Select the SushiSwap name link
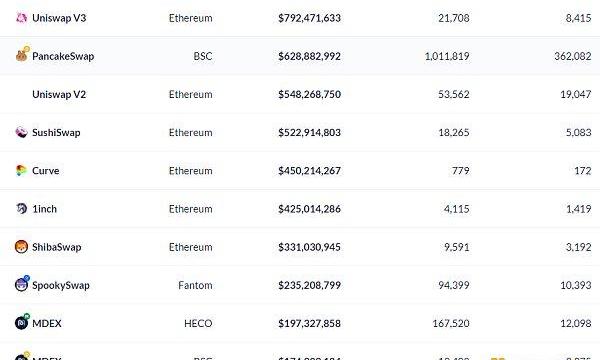The image size is (600, 360). coord(56,133)
